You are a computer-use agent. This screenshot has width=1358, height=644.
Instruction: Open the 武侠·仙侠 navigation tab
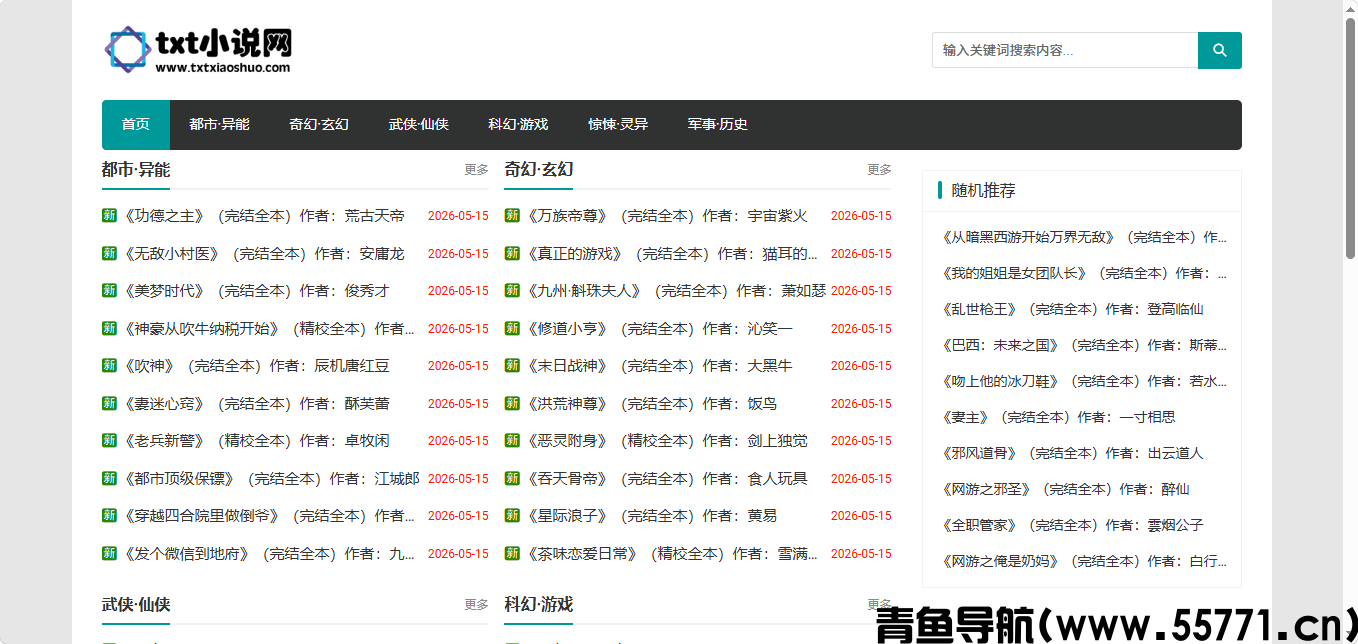pyautogui.click(x=419, y=124)
